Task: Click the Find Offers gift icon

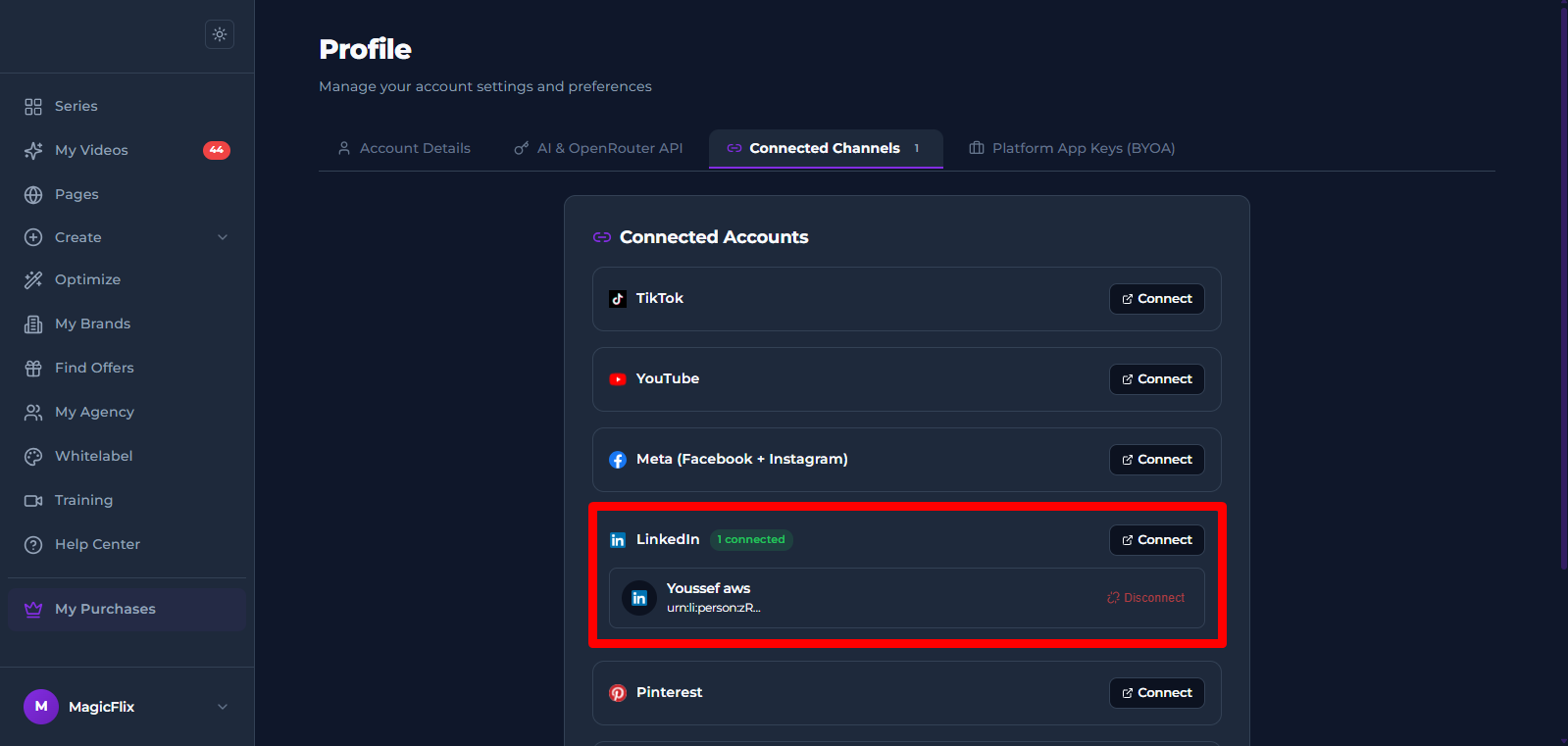Action: coord(33,368)
